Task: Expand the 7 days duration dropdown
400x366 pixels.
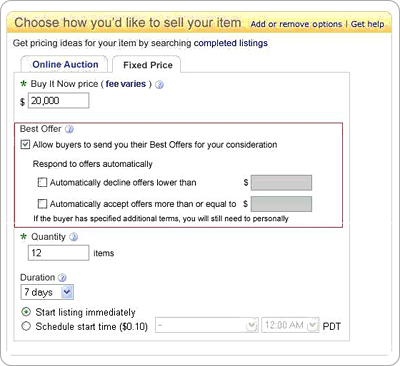Action: pos(47,292)
